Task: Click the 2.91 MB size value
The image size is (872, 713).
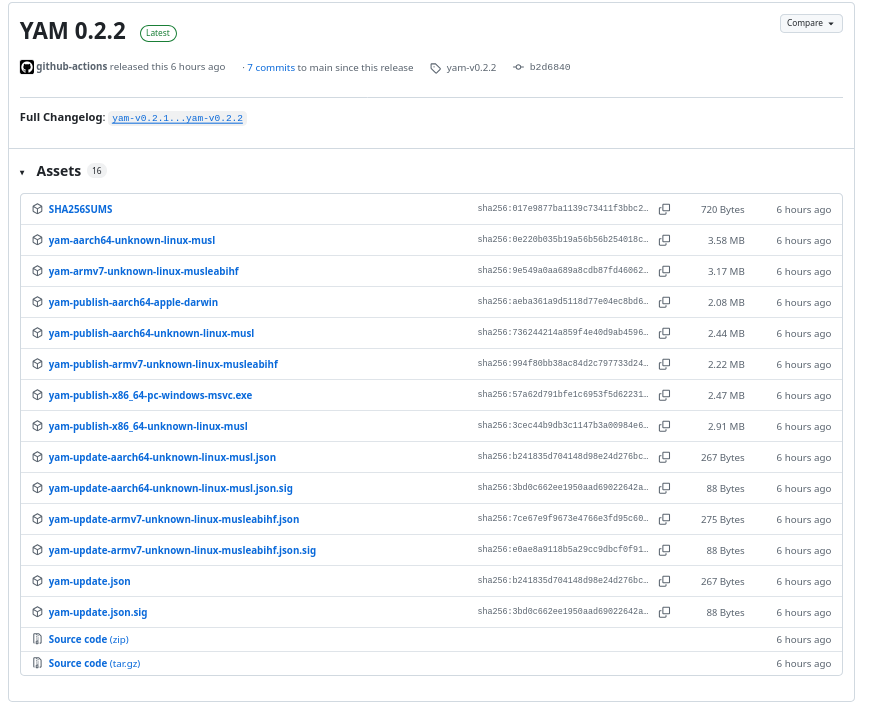Action: click(726, 427)
